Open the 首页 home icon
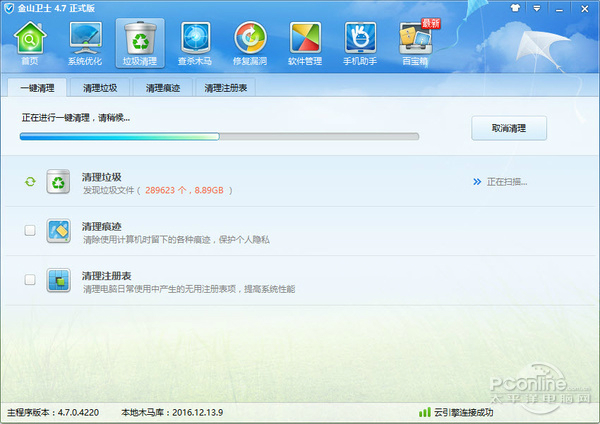Screen dimensions: 600x424 tap(30, 43)
